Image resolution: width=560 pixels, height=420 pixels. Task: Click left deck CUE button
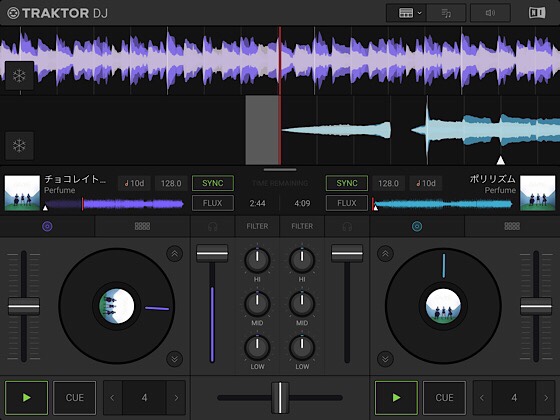(75, 398)
